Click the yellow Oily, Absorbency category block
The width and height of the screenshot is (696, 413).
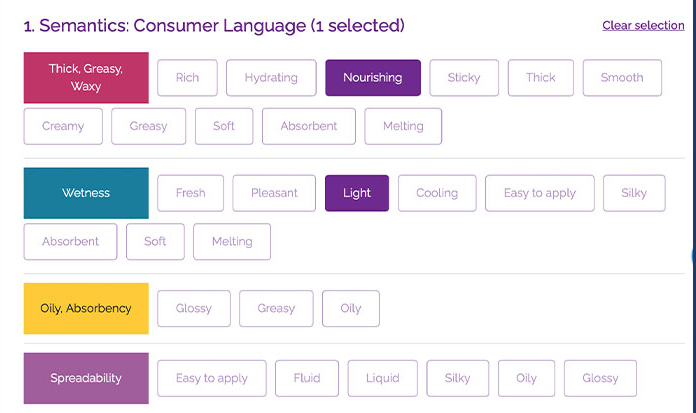tap(86, 309)
